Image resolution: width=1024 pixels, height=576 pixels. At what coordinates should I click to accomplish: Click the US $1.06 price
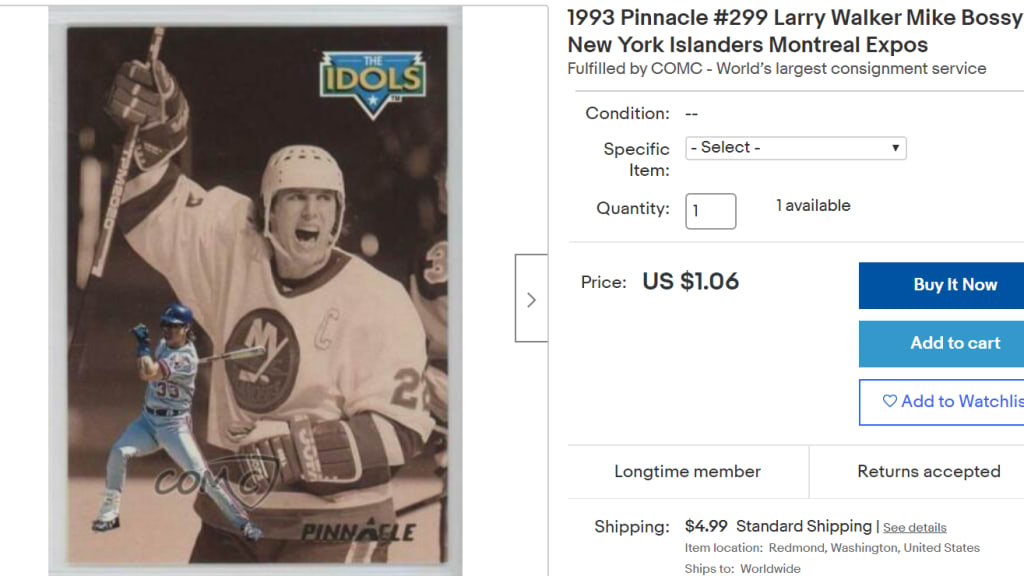click(x=690, y=282)
